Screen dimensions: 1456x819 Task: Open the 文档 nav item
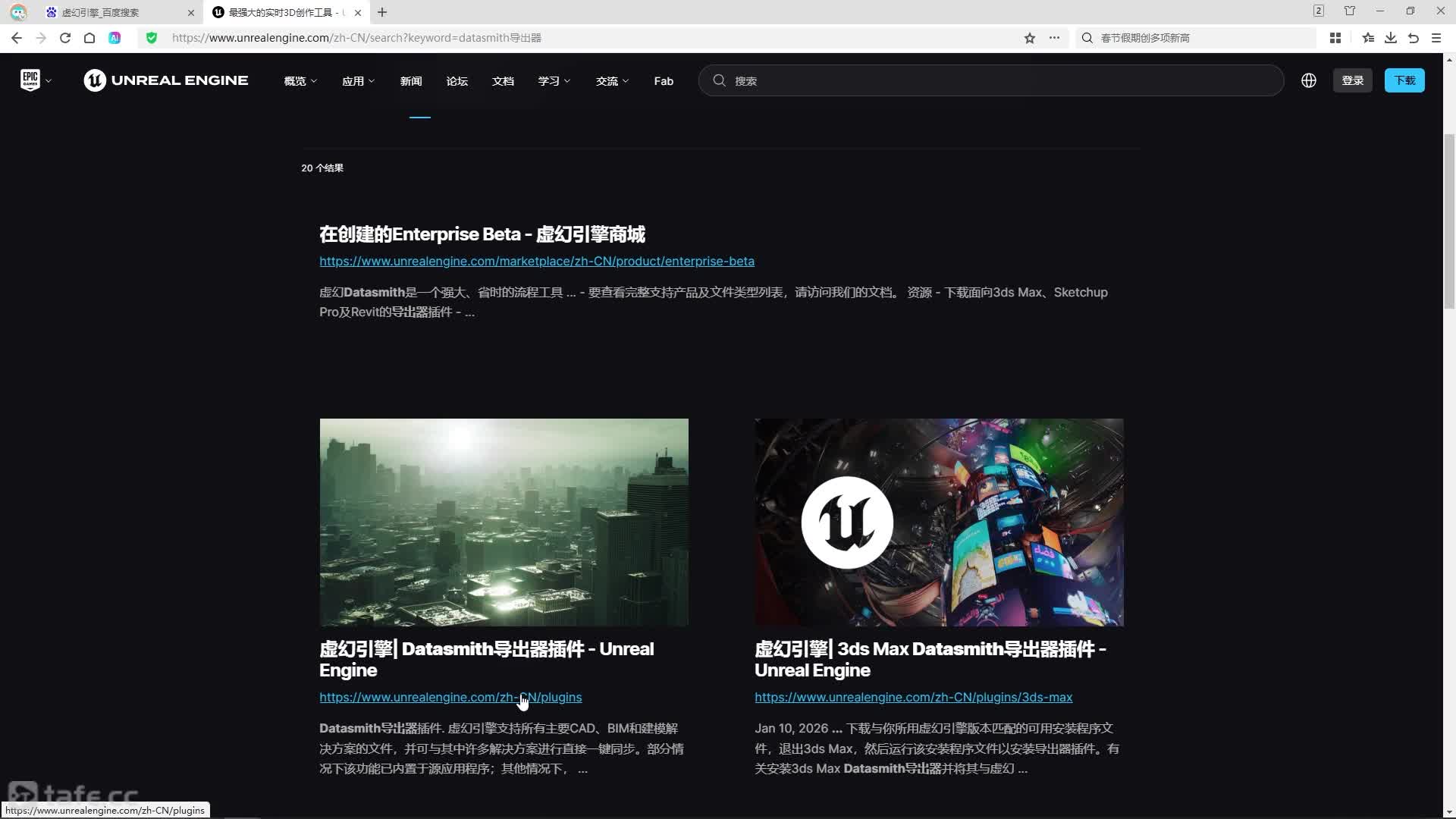coord(503,81)
